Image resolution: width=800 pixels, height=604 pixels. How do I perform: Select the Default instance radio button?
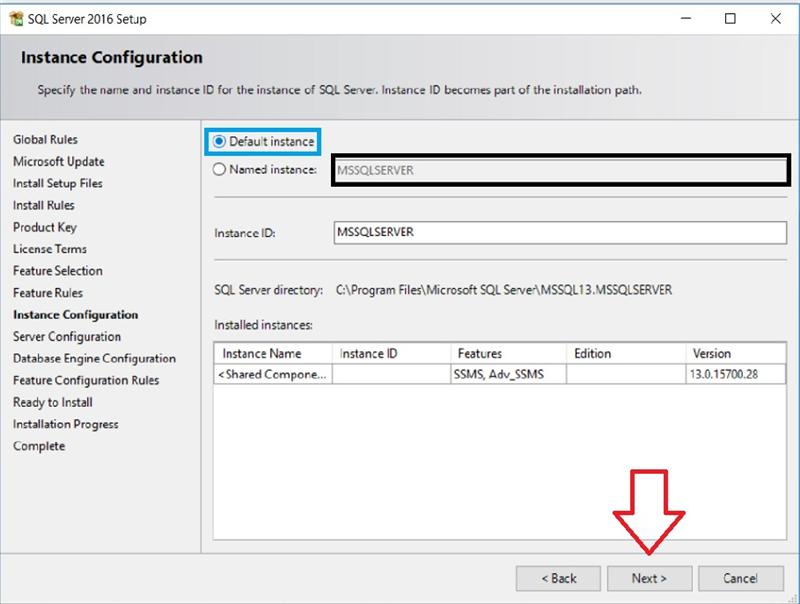(220, 142)
